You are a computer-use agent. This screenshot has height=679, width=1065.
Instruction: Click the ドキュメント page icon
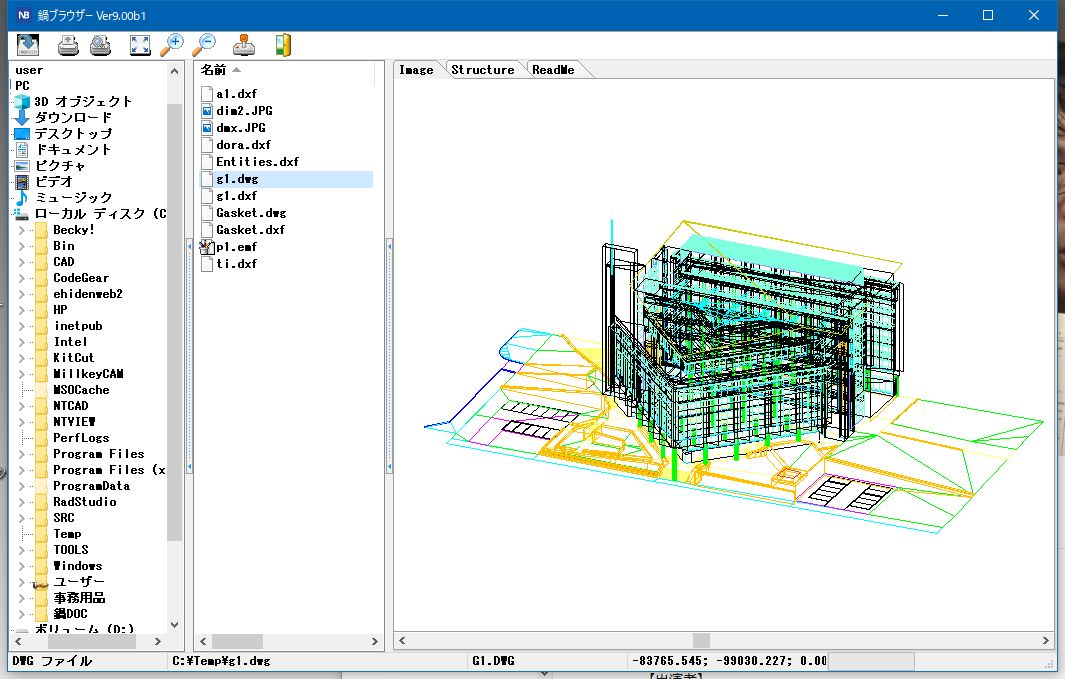tap(22, 149)
